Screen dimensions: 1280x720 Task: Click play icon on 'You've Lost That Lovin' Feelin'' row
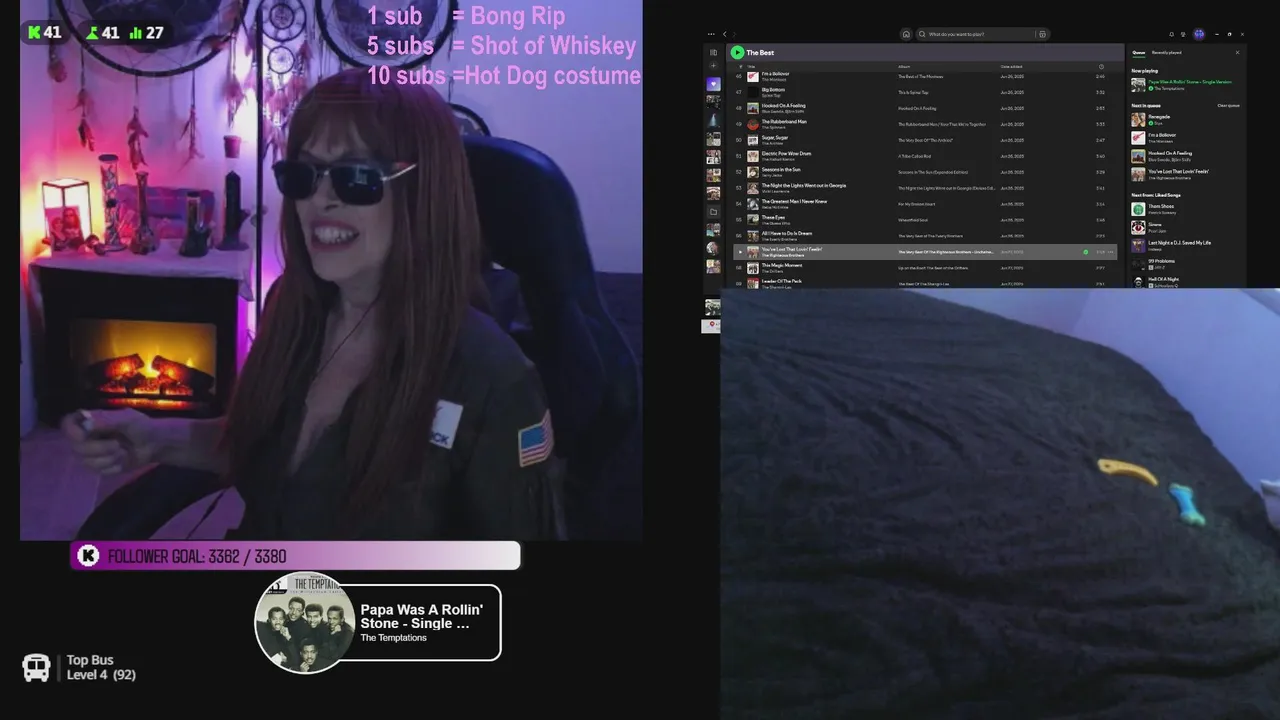[740, 252]
